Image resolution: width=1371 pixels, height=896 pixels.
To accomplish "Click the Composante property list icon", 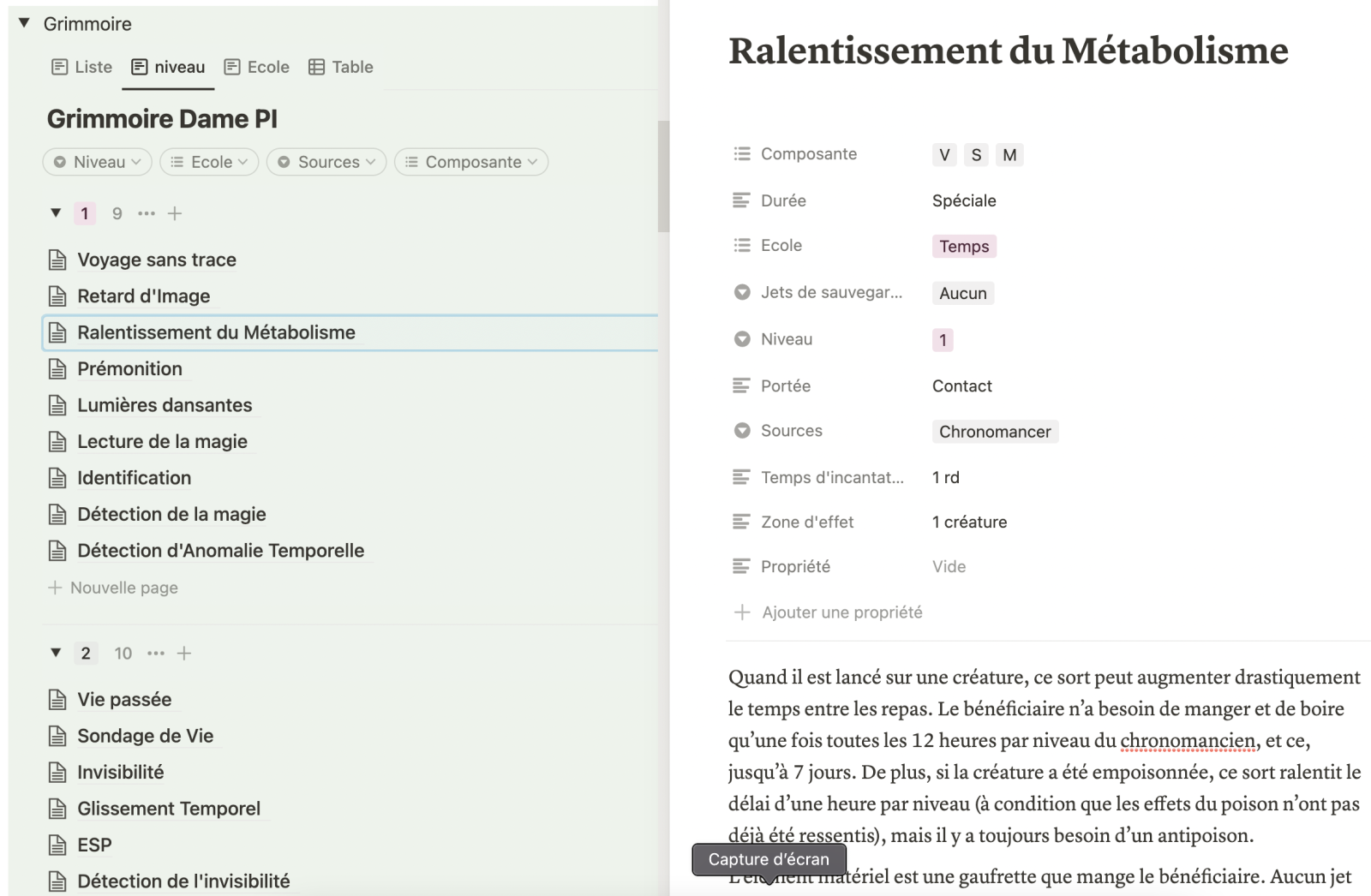I will point(742,154).
